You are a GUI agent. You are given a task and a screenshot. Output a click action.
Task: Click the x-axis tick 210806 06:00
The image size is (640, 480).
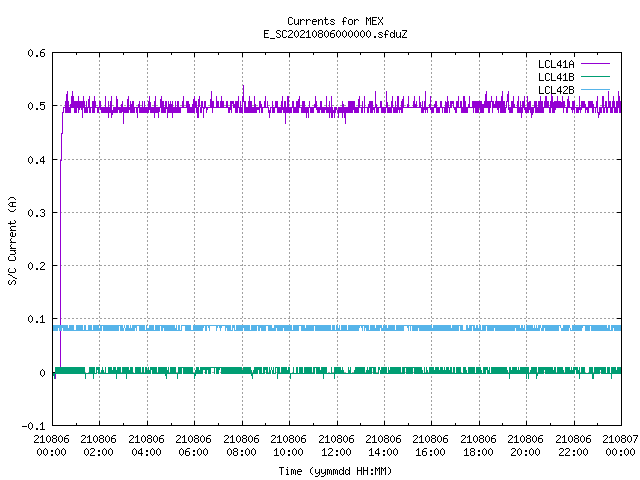193,446
